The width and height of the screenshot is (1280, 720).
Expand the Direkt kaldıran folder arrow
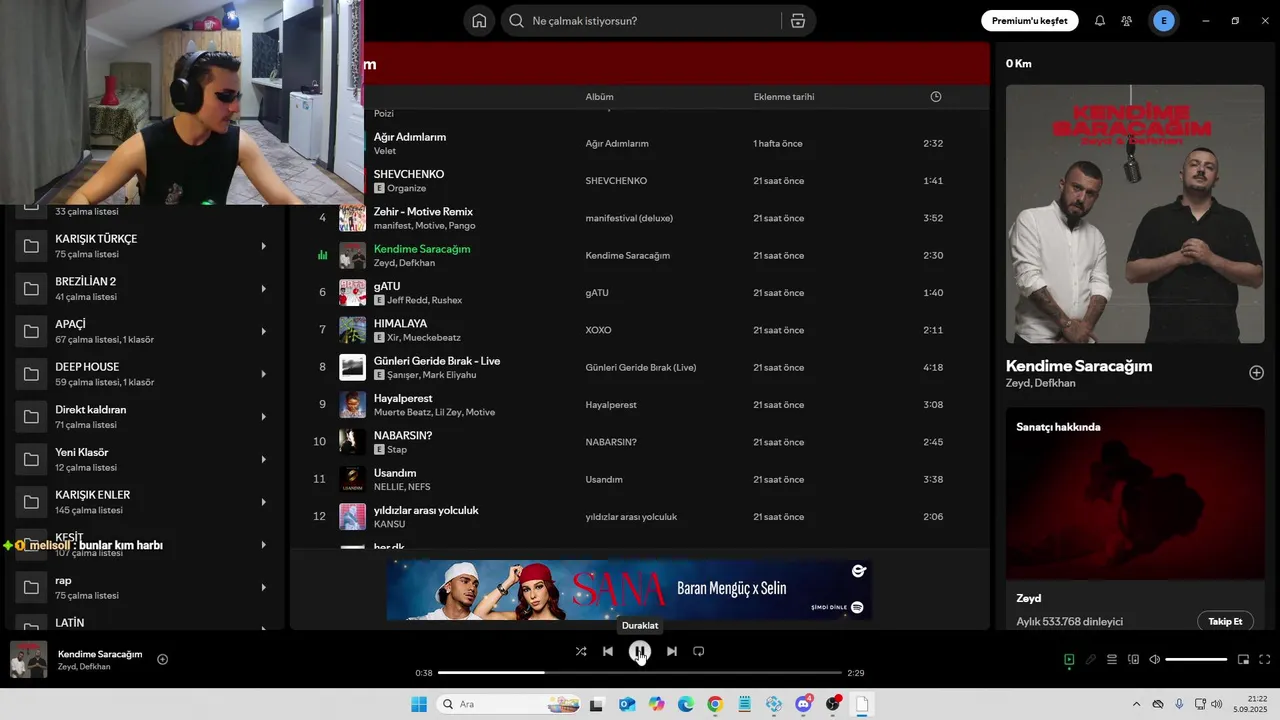(264, 417)
